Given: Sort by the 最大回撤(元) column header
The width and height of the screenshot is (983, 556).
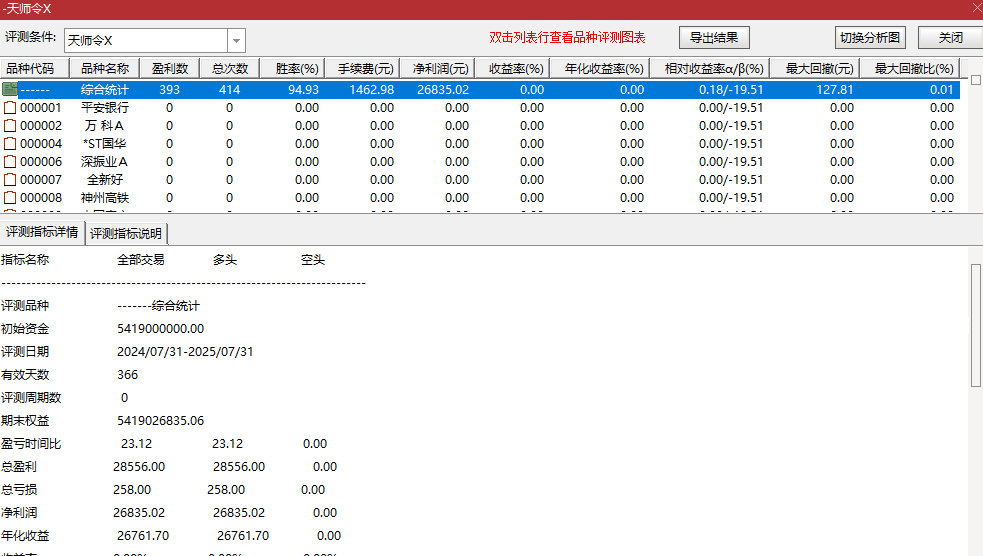Looking at the screenshot, I should (x=819, y=69).
